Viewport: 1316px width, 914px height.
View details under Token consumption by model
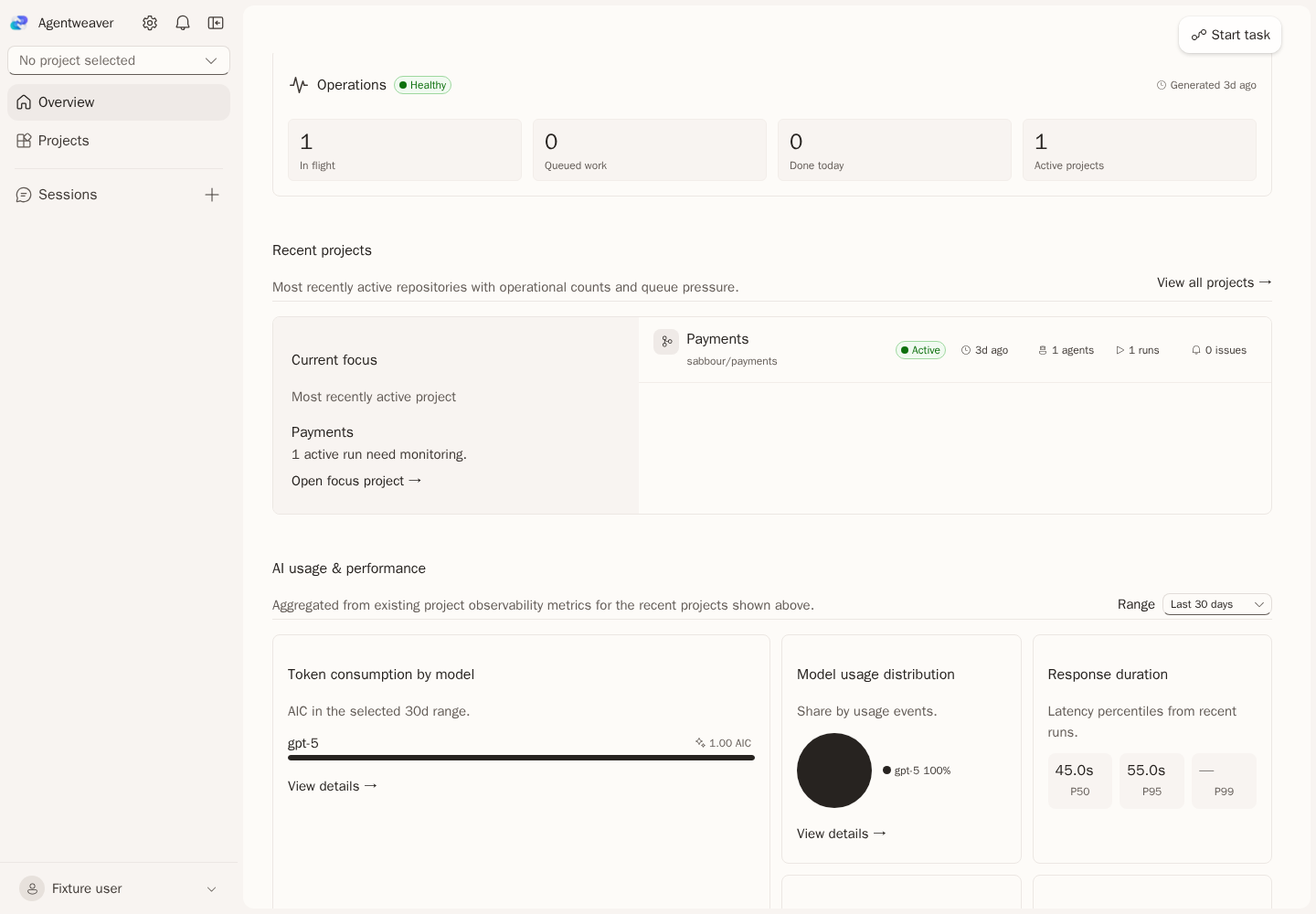point(333,786)
